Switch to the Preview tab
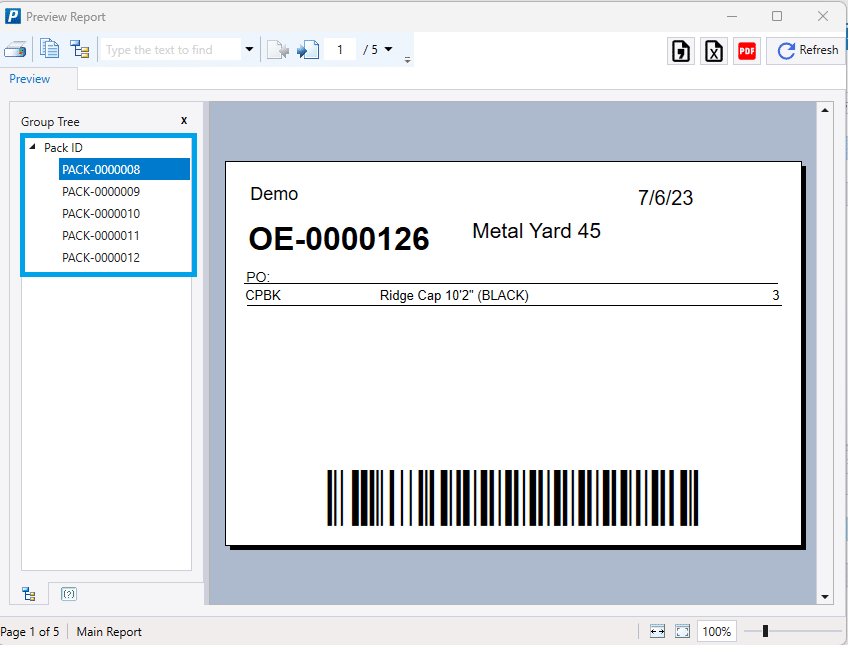 tap(30, 79)
